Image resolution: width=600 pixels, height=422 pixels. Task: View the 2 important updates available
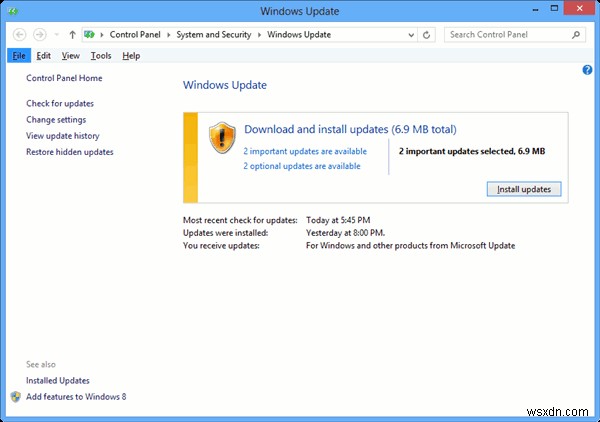pyautogui.click(x=305, y=151)
